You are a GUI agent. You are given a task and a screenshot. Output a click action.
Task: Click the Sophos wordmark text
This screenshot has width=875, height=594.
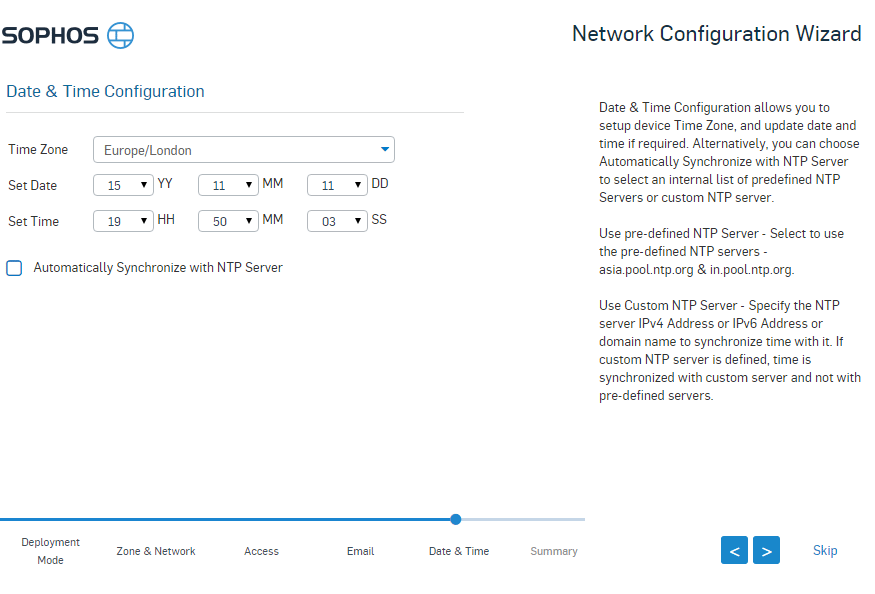pos(50,36)
